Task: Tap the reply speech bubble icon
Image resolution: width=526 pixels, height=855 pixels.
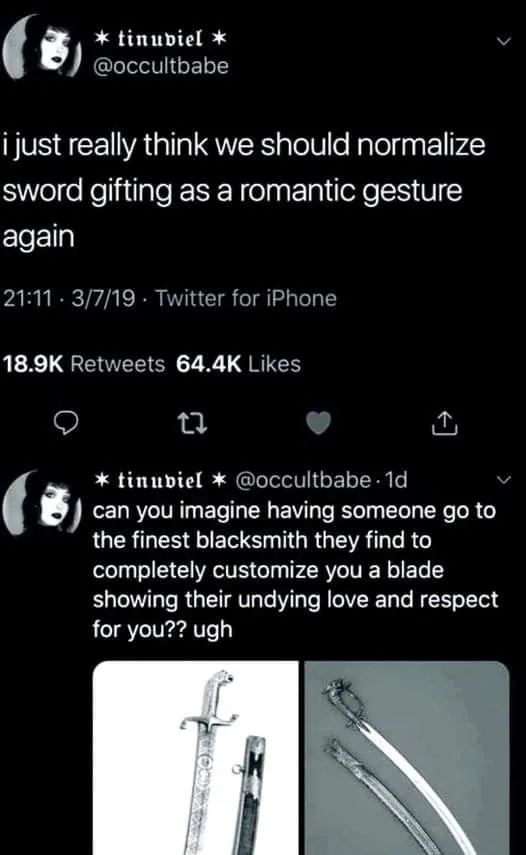Action: [66, 423]
